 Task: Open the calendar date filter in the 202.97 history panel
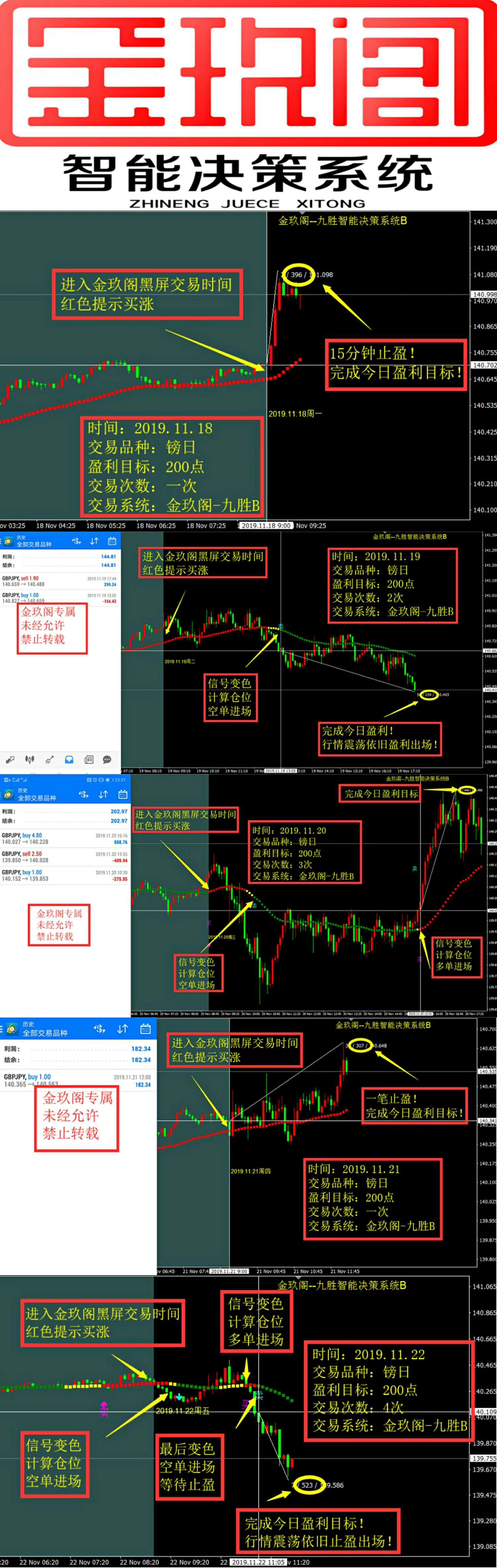pyautogui.click(x=122, y=794)
